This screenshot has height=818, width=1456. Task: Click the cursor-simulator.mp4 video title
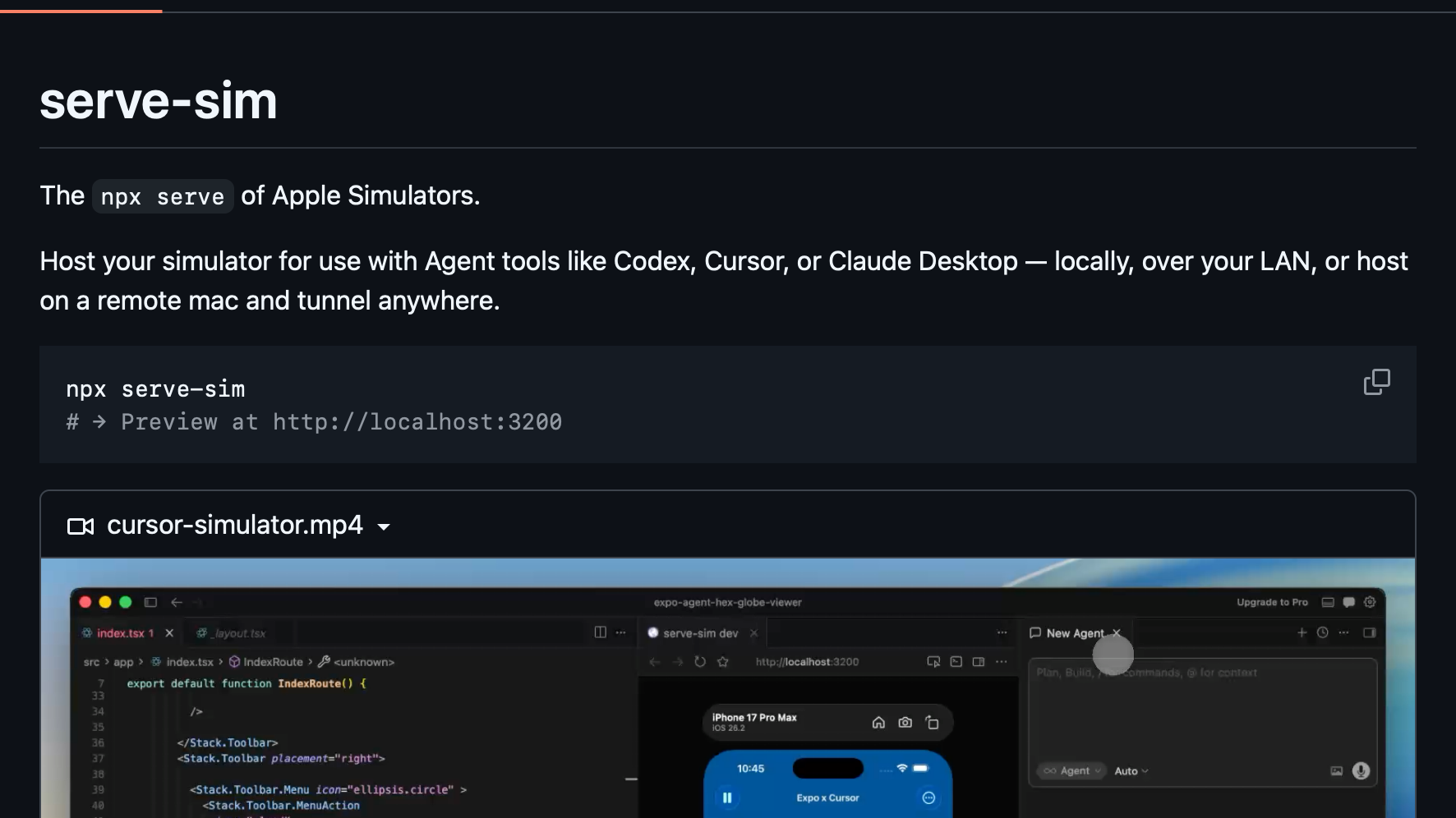(235, 525)
